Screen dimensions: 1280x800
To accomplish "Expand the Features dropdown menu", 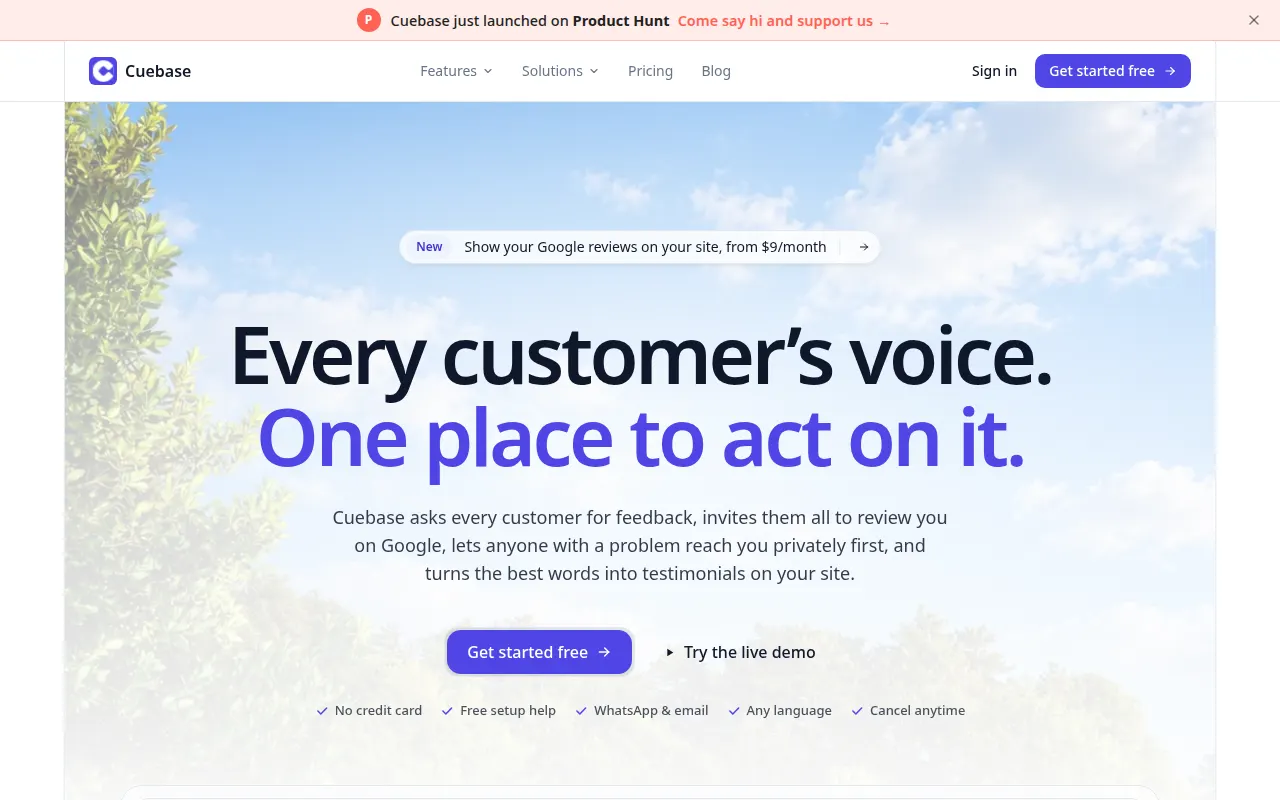I will 457,71.
